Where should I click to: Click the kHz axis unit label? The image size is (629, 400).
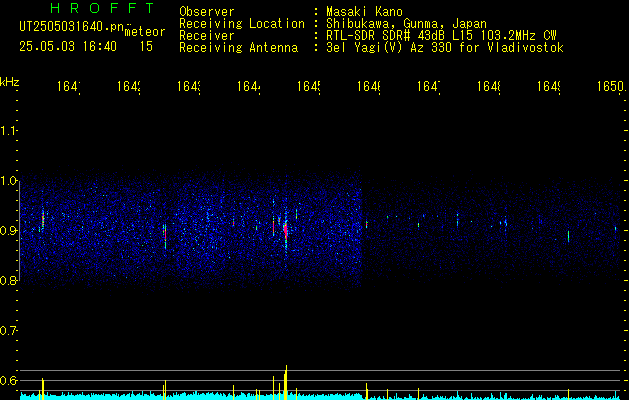pos(9,82)
